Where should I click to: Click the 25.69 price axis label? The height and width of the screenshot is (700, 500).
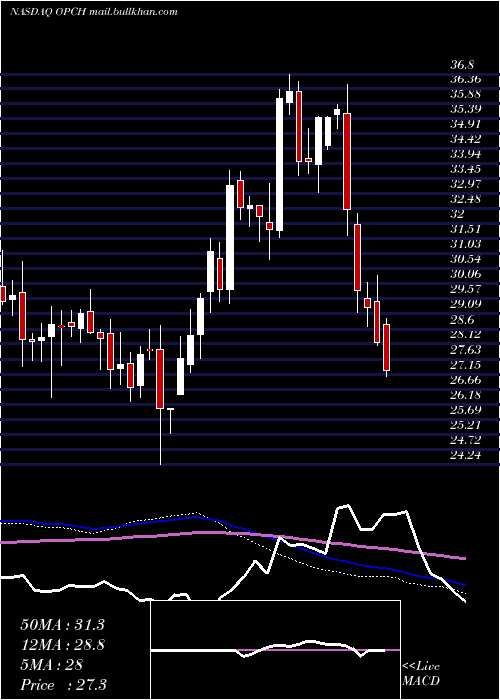click(466, 410)
